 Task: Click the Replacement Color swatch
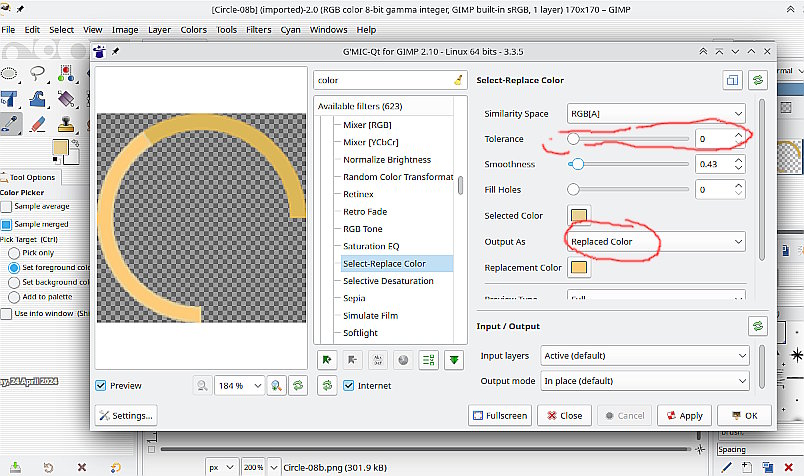579,268
